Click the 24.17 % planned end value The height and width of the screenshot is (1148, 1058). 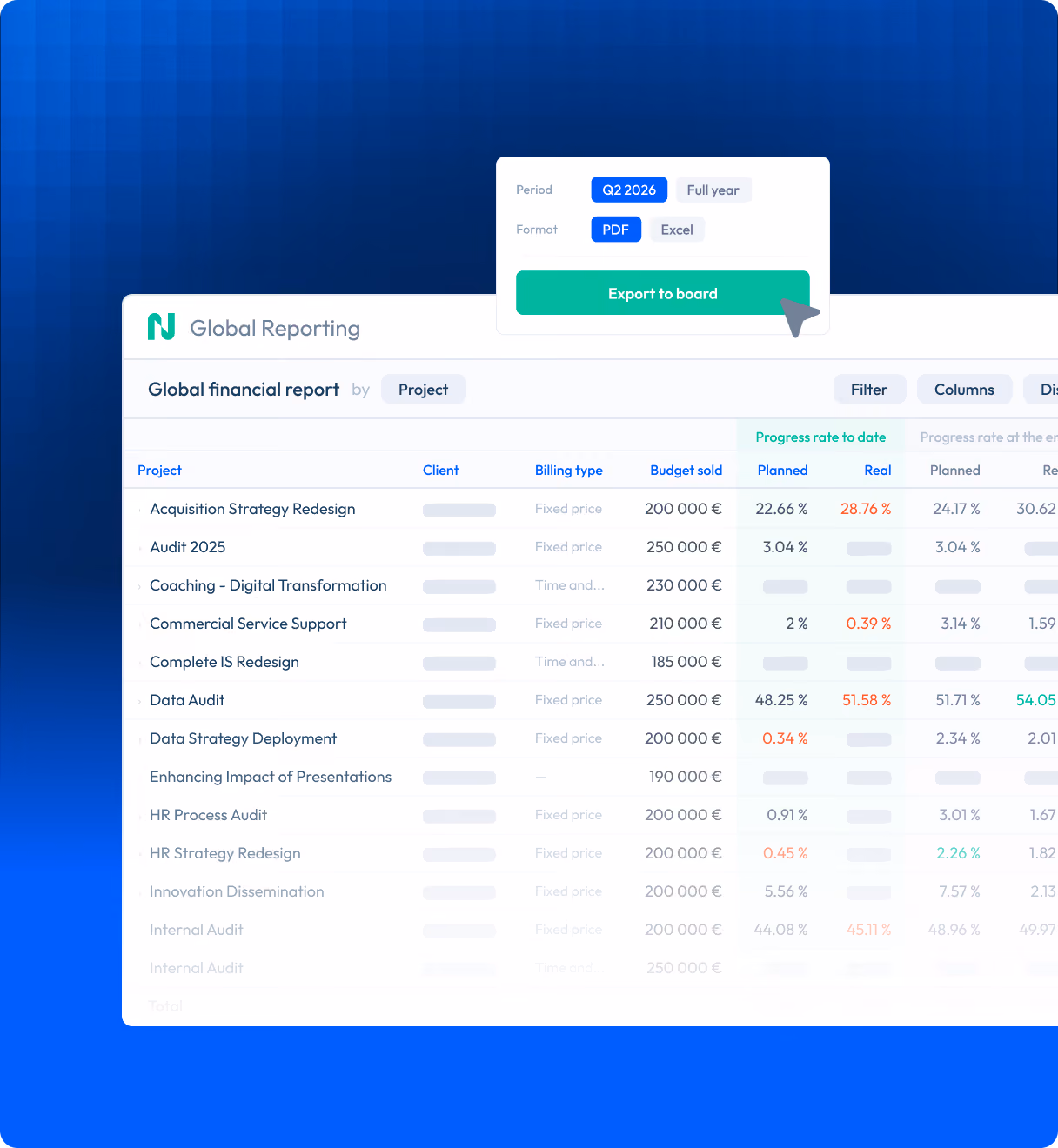pos(956,509)
